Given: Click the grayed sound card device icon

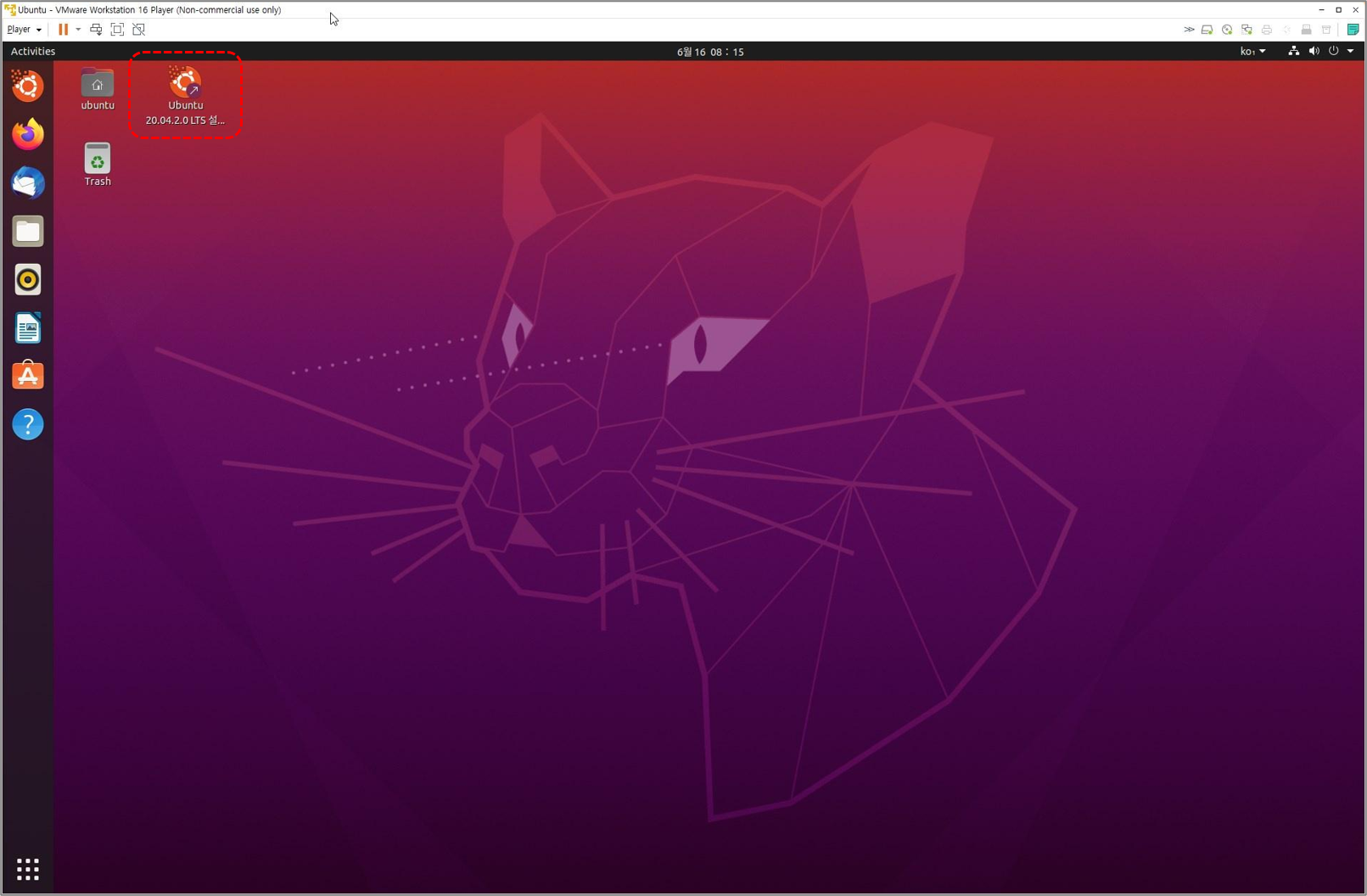Looking at the screenshot, I should 1286,30.
